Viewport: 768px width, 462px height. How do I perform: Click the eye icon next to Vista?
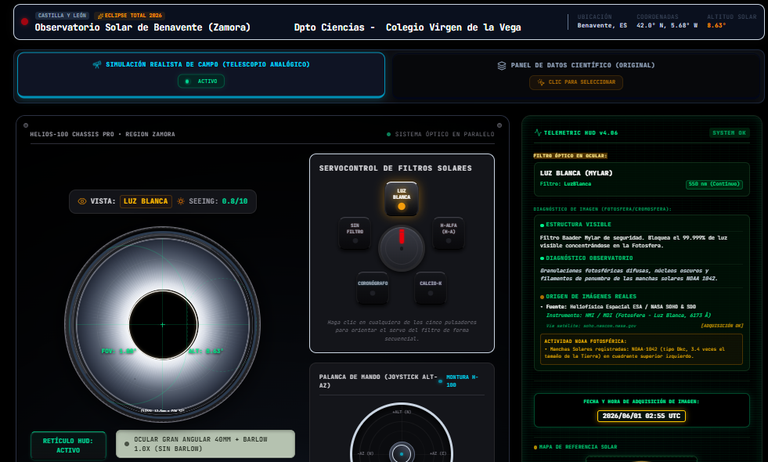pos(82,201)
